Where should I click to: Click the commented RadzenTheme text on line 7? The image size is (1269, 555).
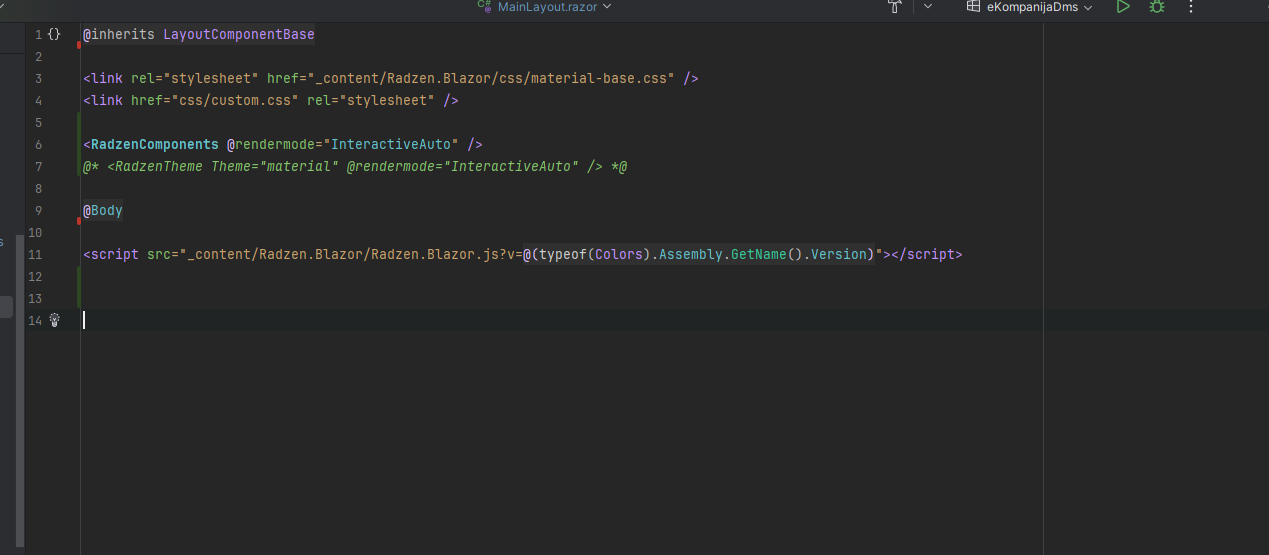coord(355,166)
